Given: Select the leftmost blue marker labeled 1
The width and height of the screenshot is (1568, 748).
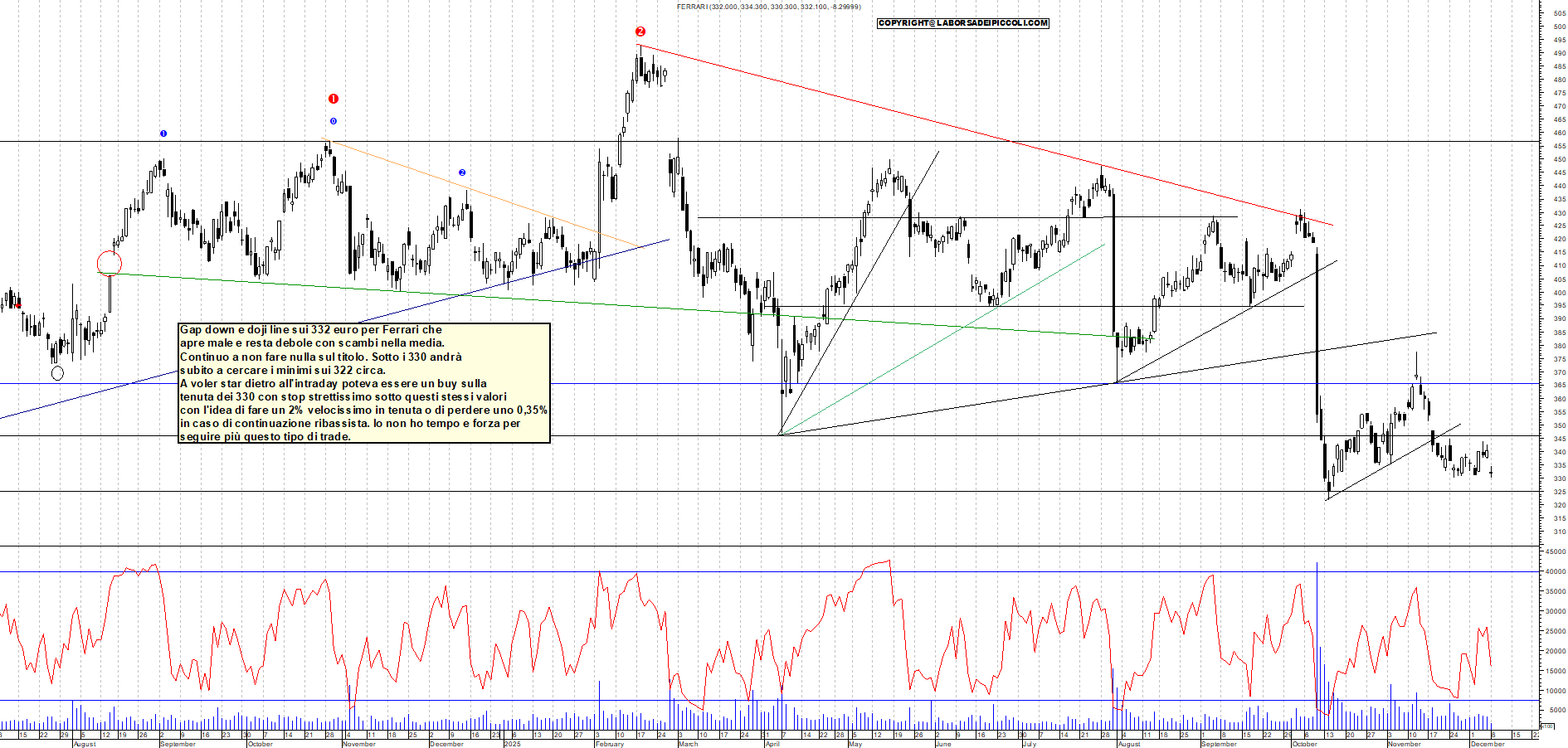Looking at the screenshot, I should point(163,134).
